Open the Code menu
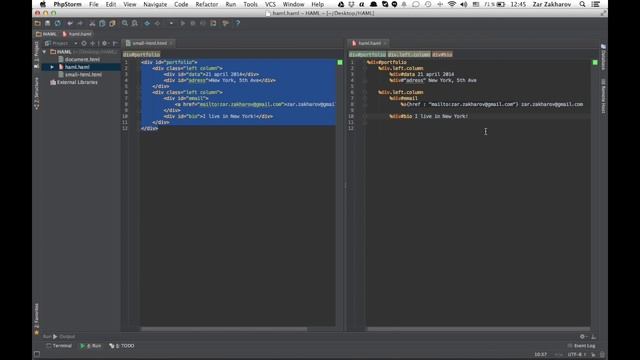Screen dimensions: 640x360 [x=181, y=4]
